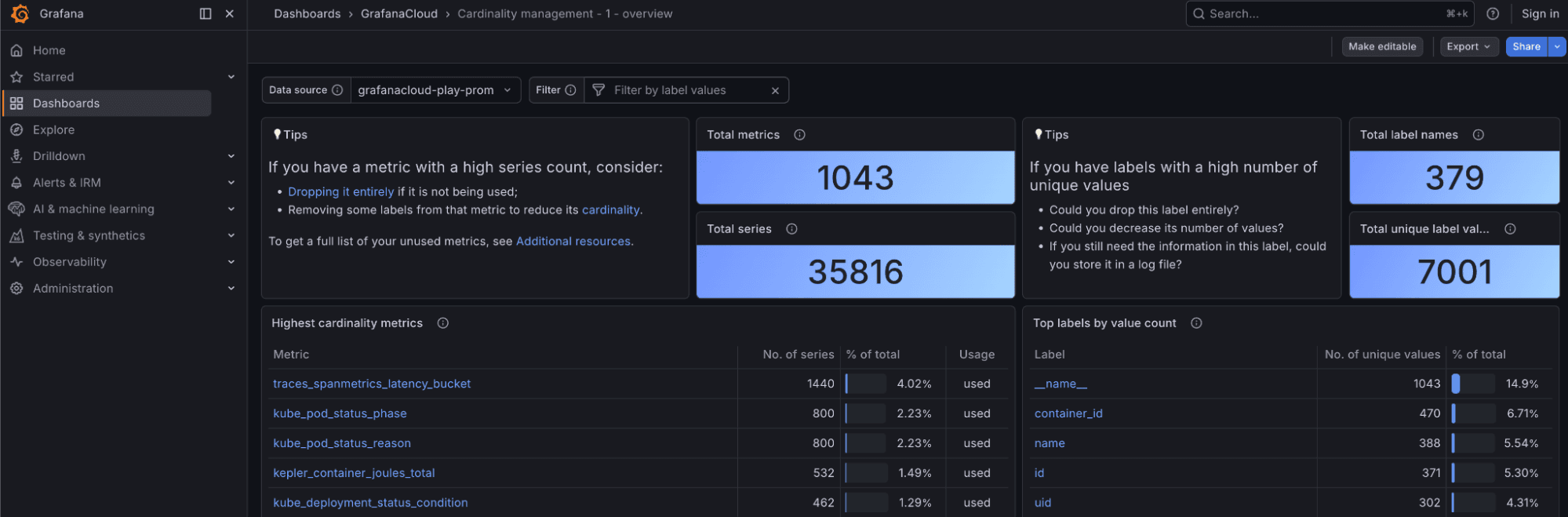Screen dimensions: 1568x517
Task: Expand the Drilldown section chevron
Action: click(x=231, y=156)
